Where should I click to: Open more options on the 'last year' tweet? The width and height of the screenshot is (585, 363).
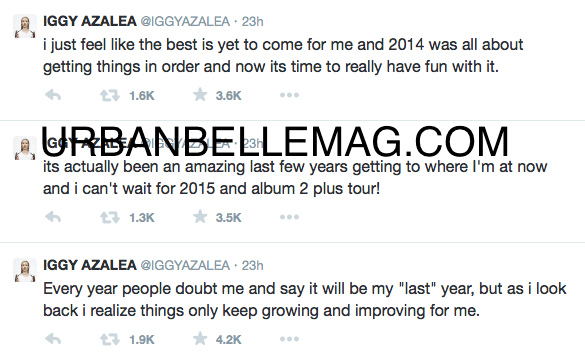click(x=290, y=339)
